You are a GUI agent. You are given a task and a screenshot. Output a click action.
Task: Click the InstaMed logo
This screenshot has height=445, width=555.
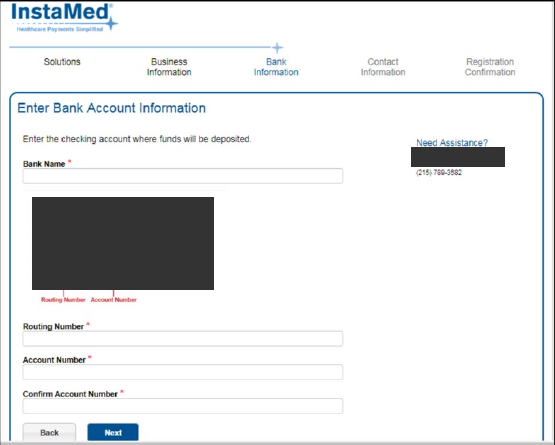(64, 17)
